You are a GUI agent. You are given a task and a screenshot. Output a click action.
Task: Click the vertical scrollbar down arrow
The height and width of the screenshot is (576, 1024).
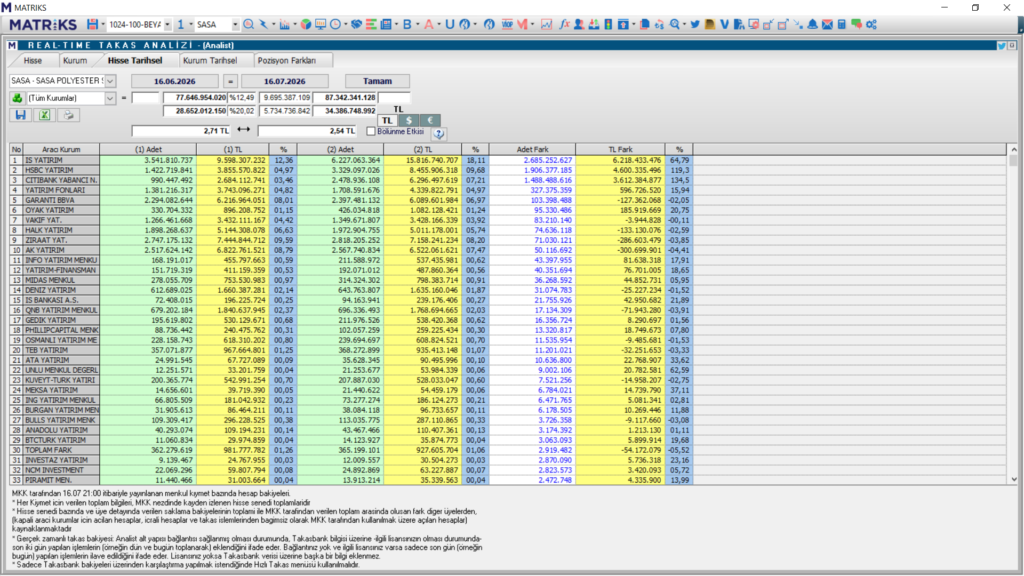(x=1014, y=479)
